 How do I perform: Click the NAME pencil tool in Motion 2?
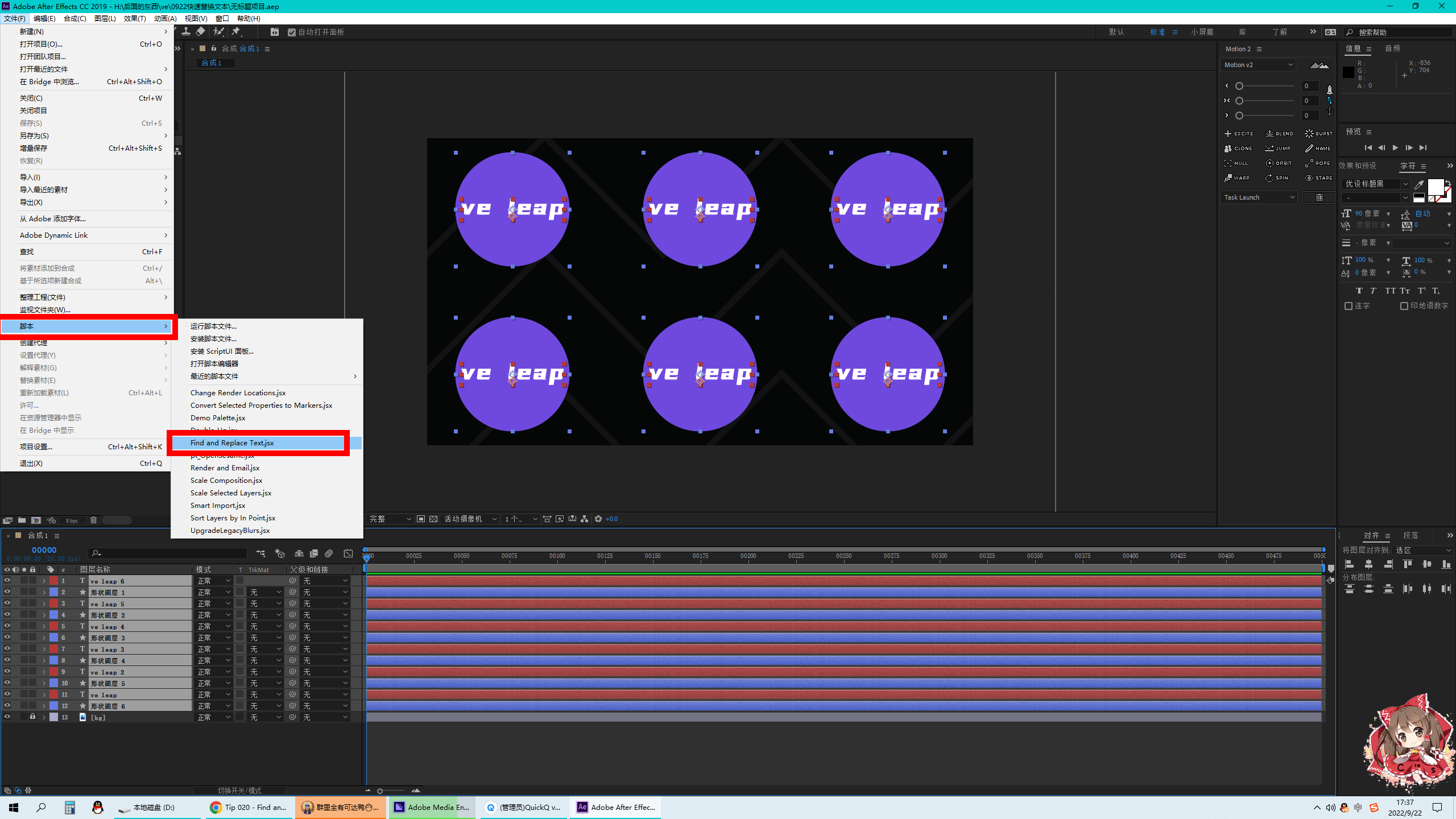coord(1318,148)
